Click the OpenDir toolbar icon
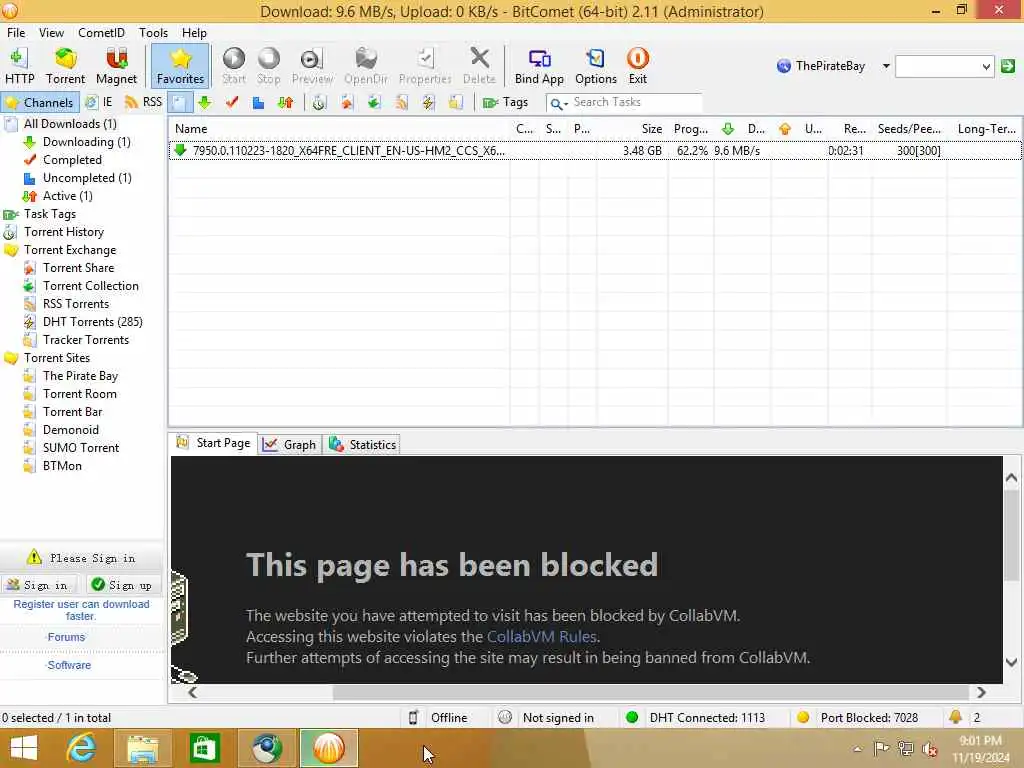This screenshot has height=768, width=1024. click(x=366, y=66)
